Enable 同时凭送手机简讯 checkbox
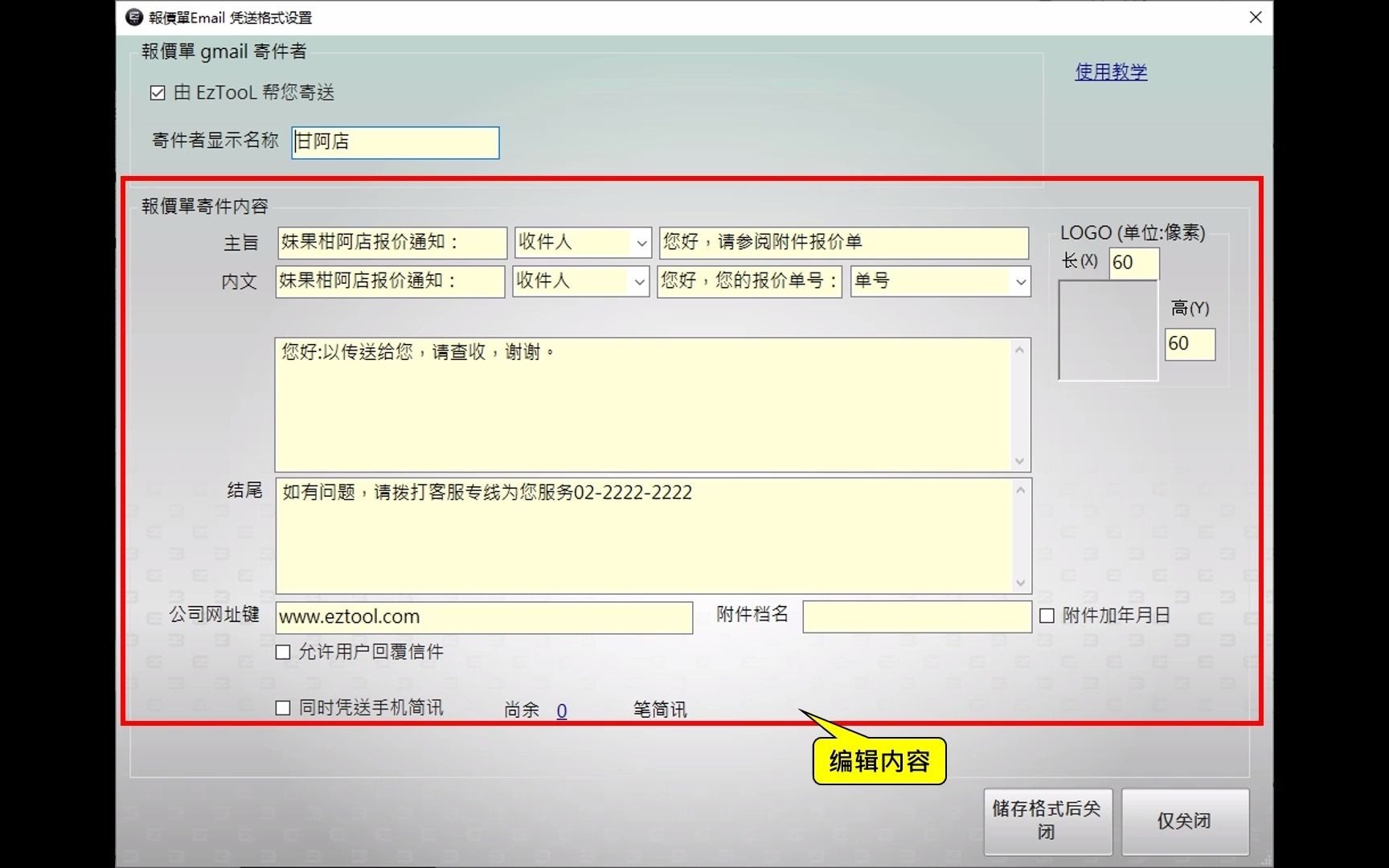The image size is (1389, 868). click(x=283, y=708)
